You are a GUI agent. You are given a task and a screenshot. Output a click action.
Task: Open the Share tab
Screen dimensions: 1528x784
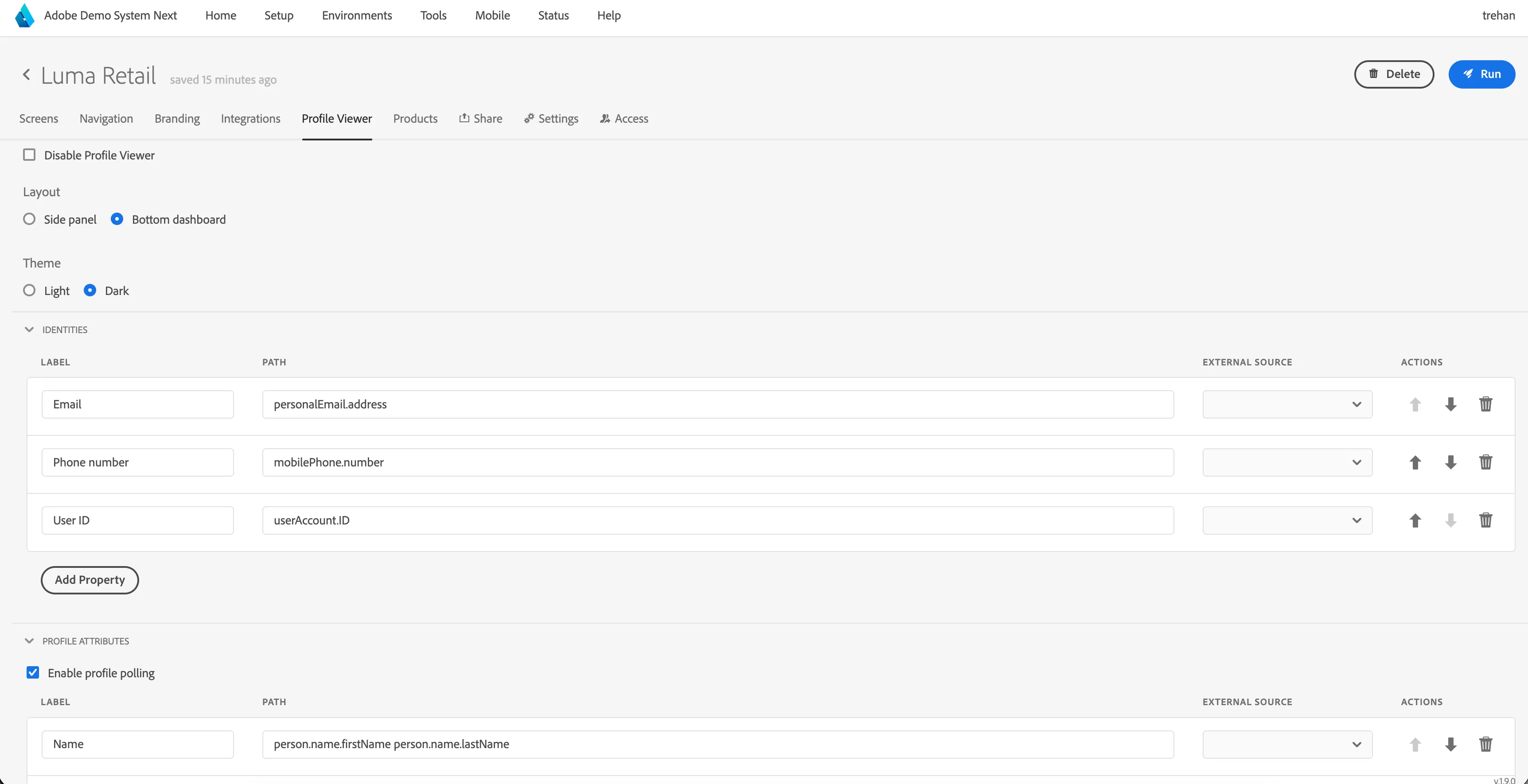480,119
